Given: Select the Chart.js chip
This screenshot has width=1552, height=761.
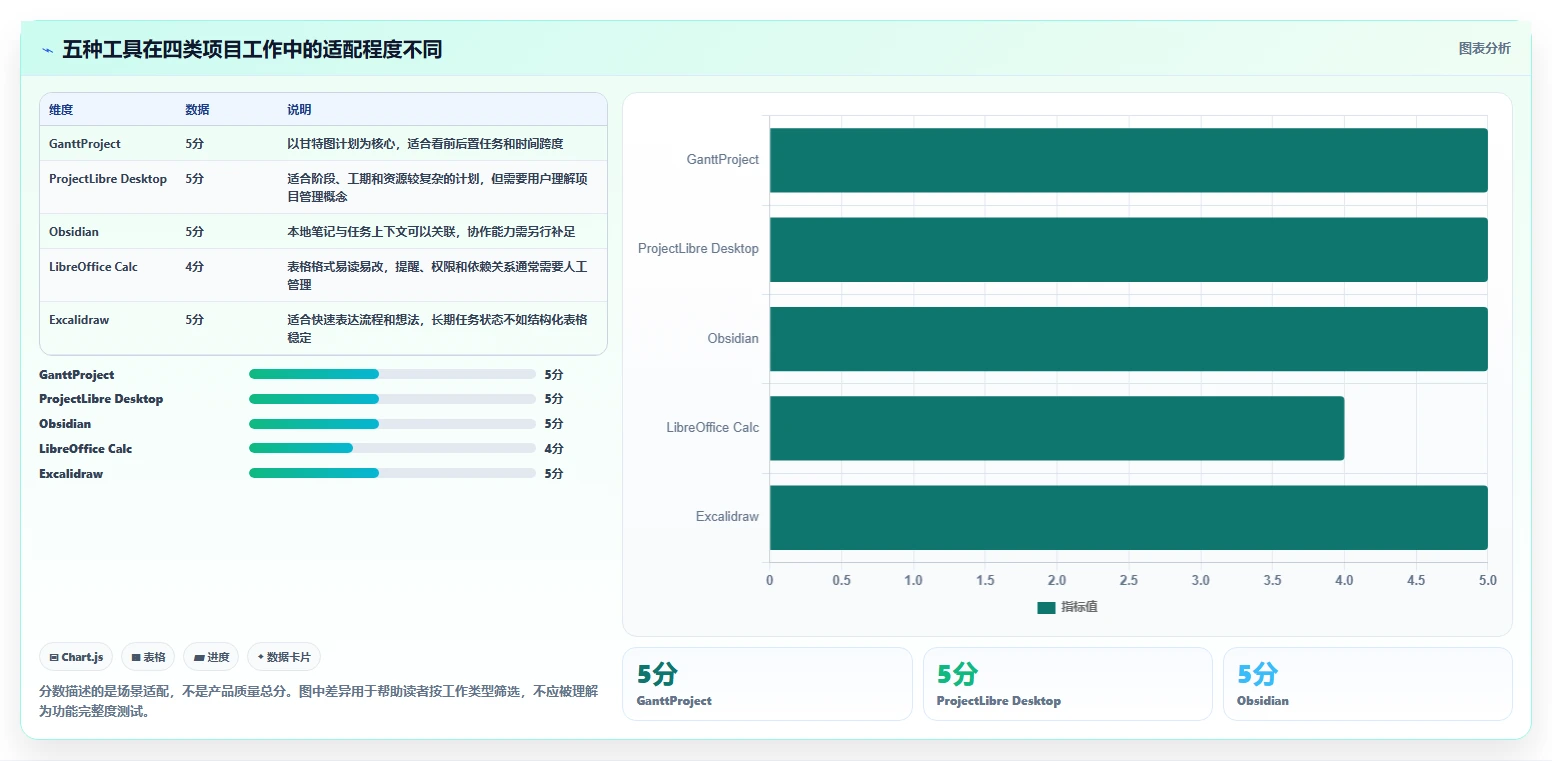Looking at the screenshot, I should [x=77, y=657].
